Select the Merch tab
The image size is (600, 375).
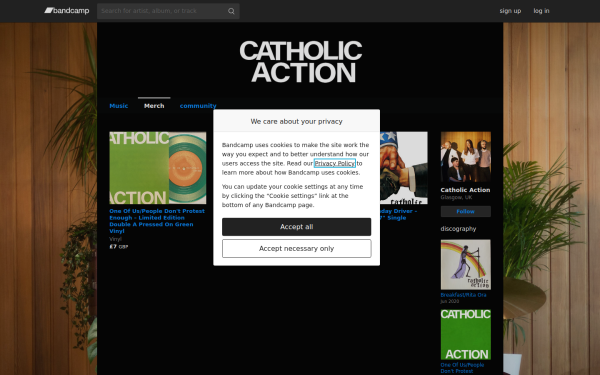[154, 106]
